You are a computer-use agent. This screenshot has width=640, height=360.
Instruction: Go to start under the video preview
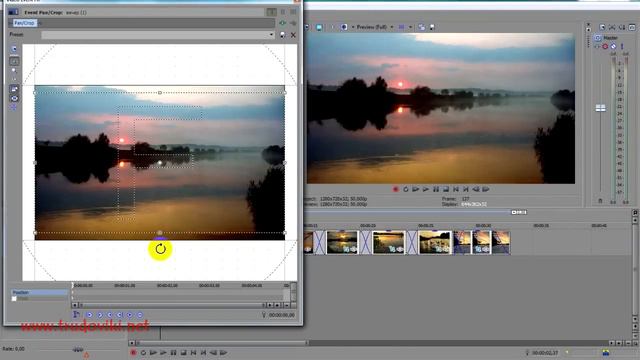tap(456, 189)
